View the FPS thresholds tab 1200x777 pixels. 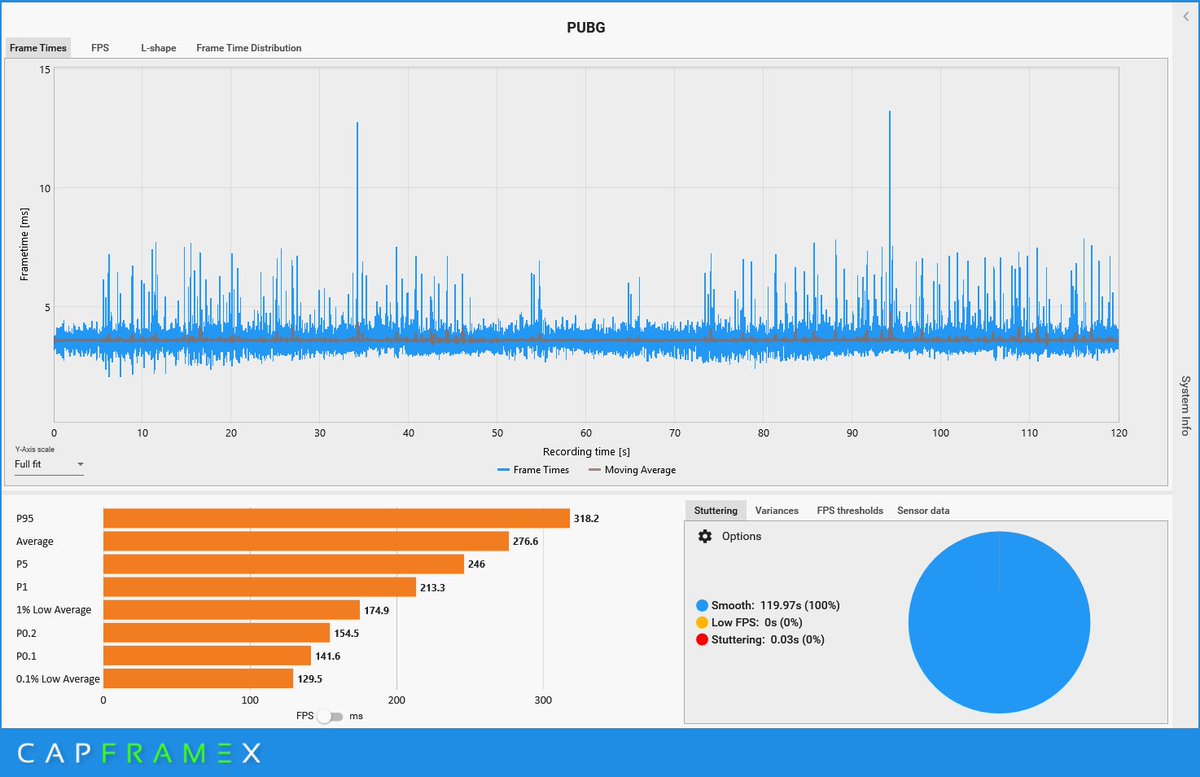click(850, 510)
